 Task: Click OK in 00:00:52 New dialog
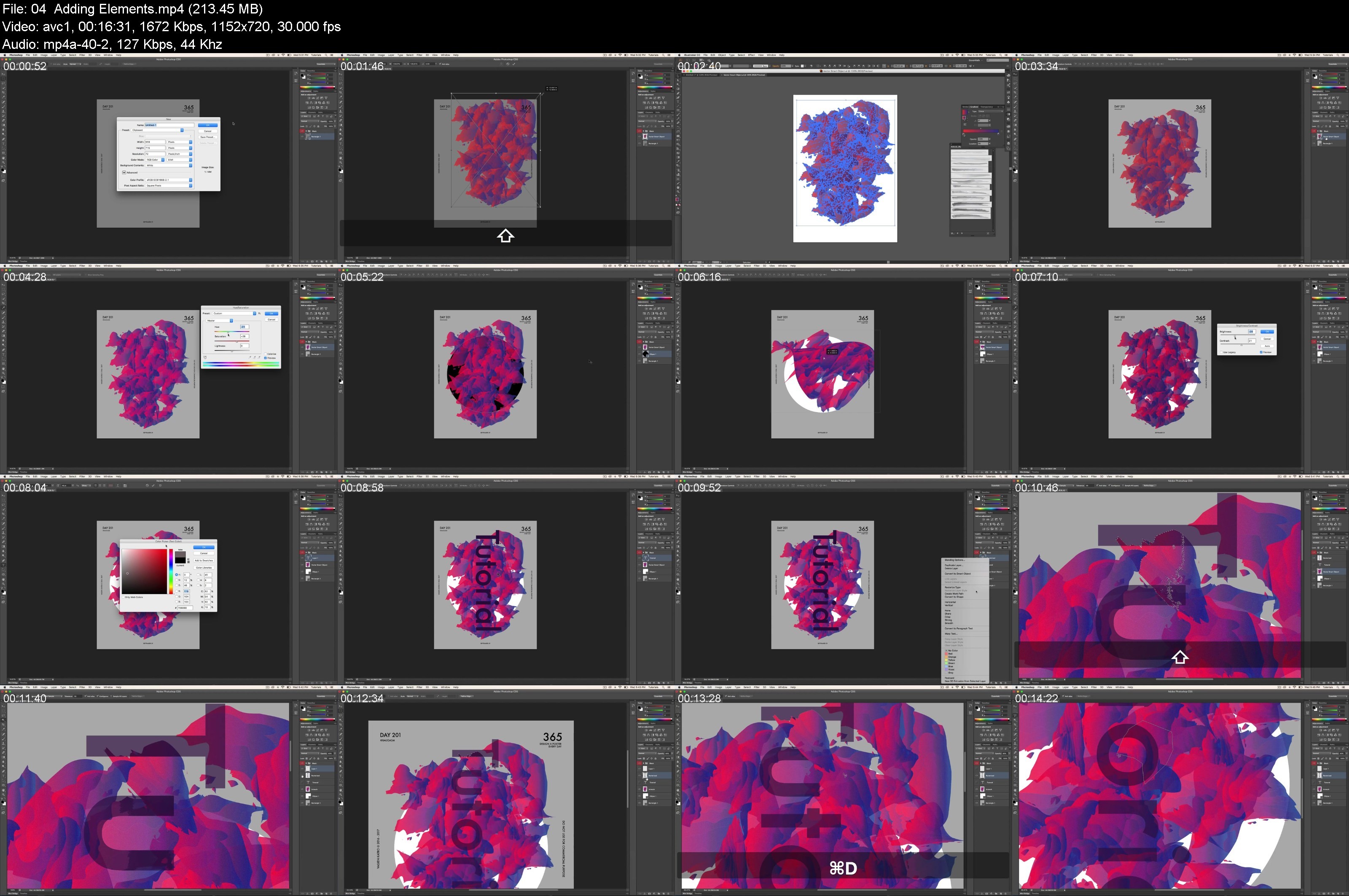point(208,125)
